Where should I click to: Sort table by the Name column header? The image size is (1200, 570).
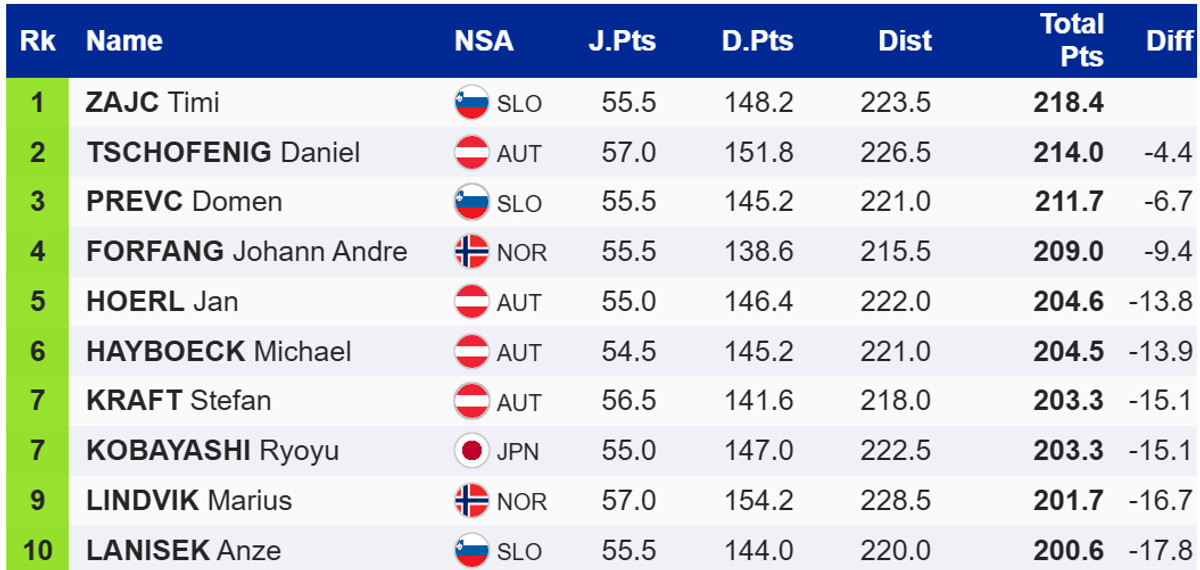tap(124, 41)
